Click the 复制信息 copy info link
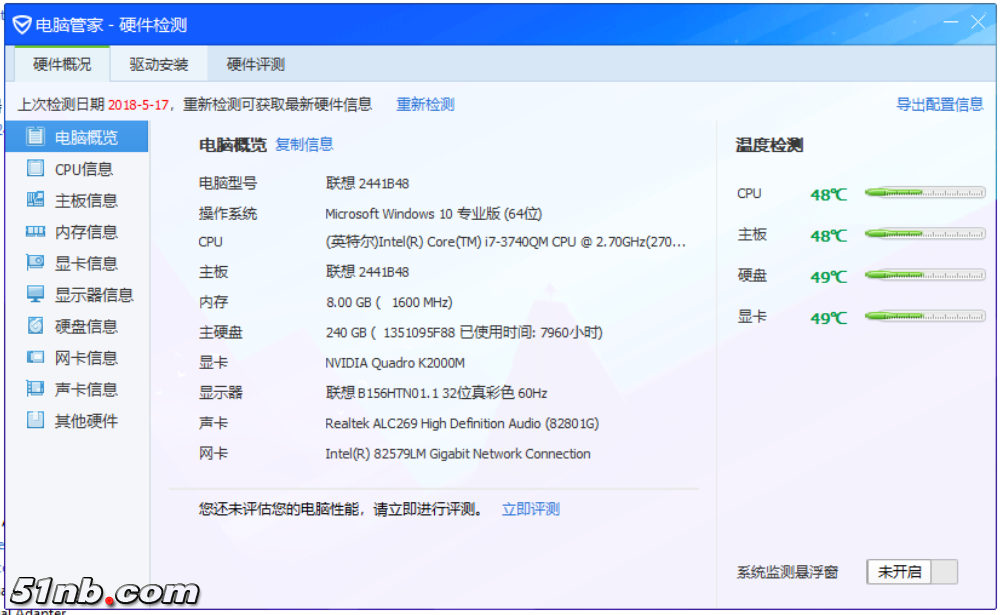1002x615 pixels. point(304,144)
